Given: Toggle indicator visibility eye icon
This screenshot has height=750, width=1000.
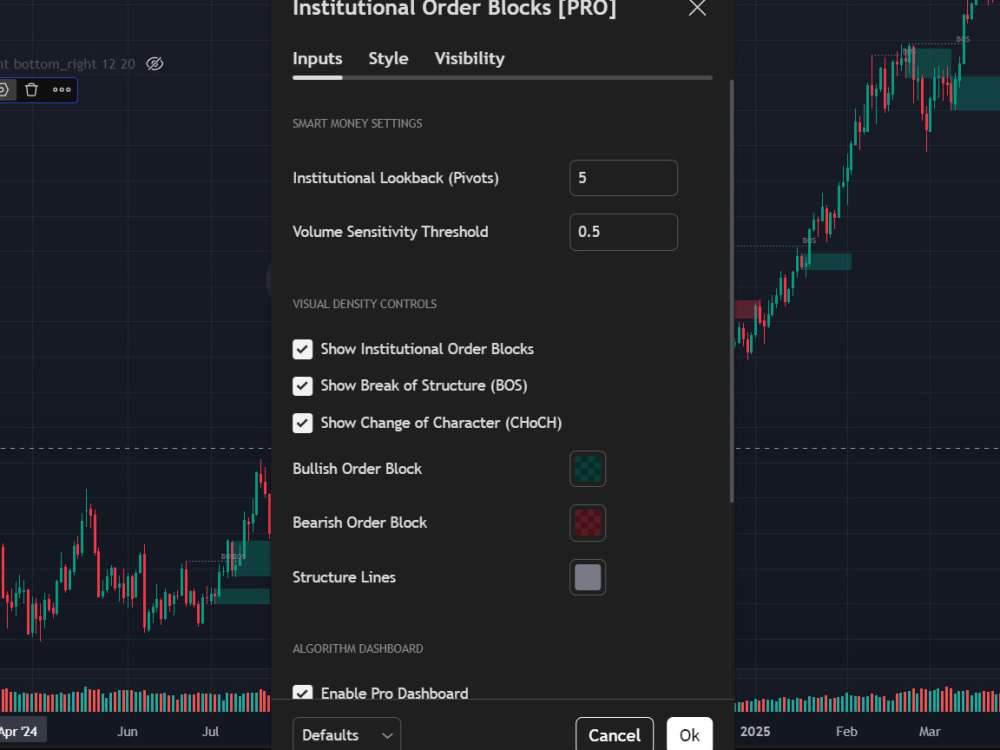Looking at the screenshot, I should click(x=154, y=64).
